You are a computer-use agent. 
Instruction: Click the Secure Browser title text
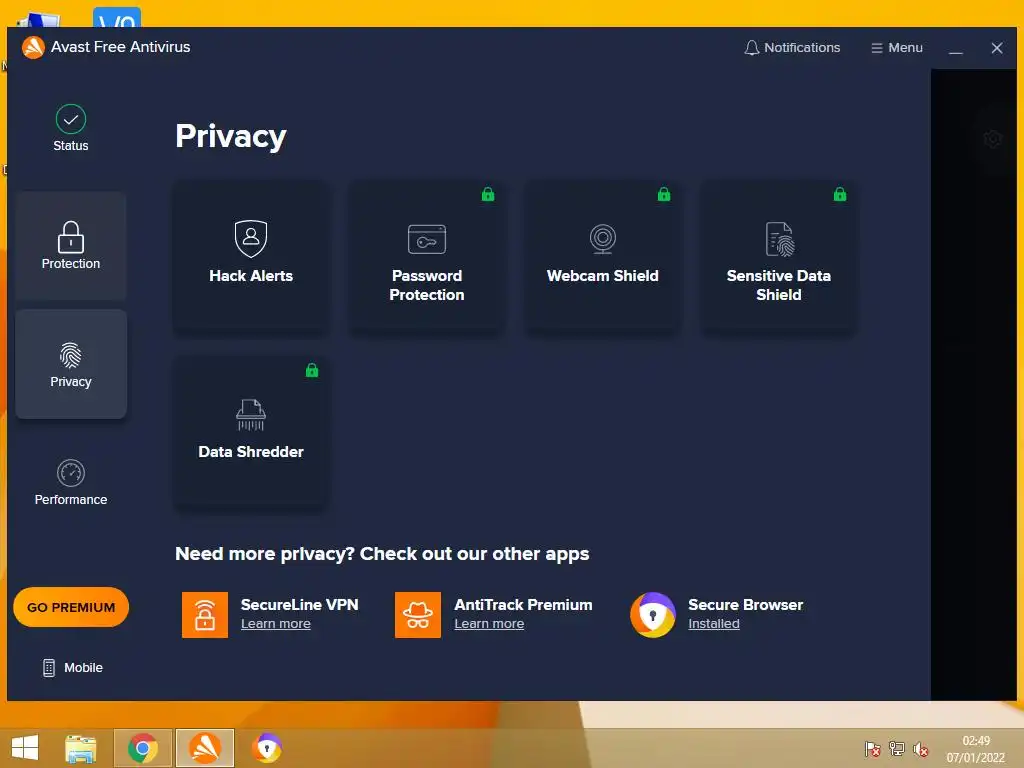click(745, 605)
